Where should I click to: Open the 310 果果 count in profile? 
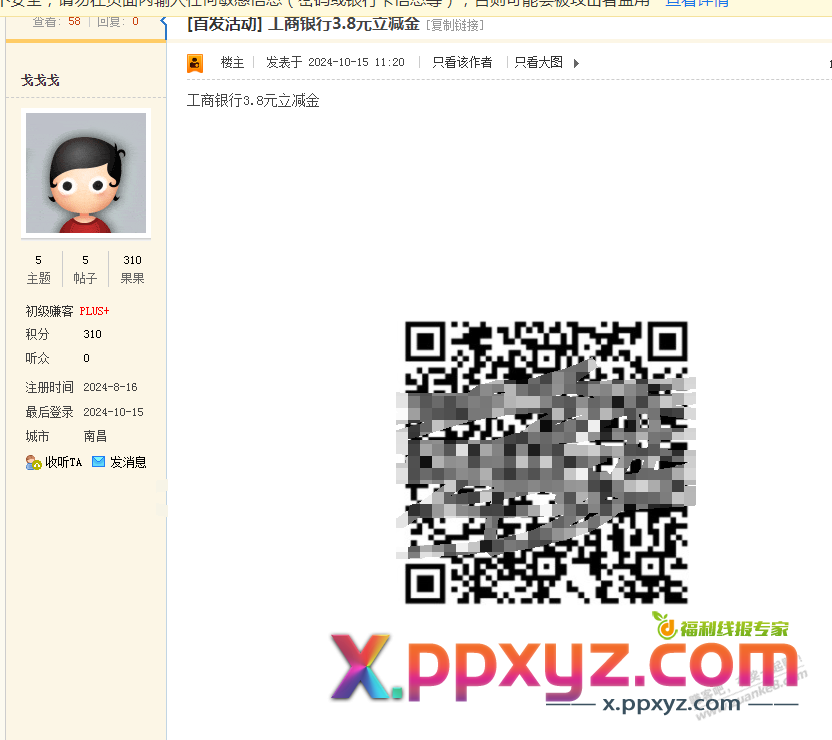(132, 269)
